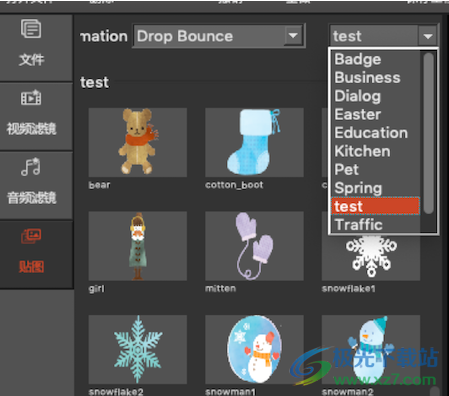Choose Education from the category list
Screen dimensions: 449x396
point(376,133)
